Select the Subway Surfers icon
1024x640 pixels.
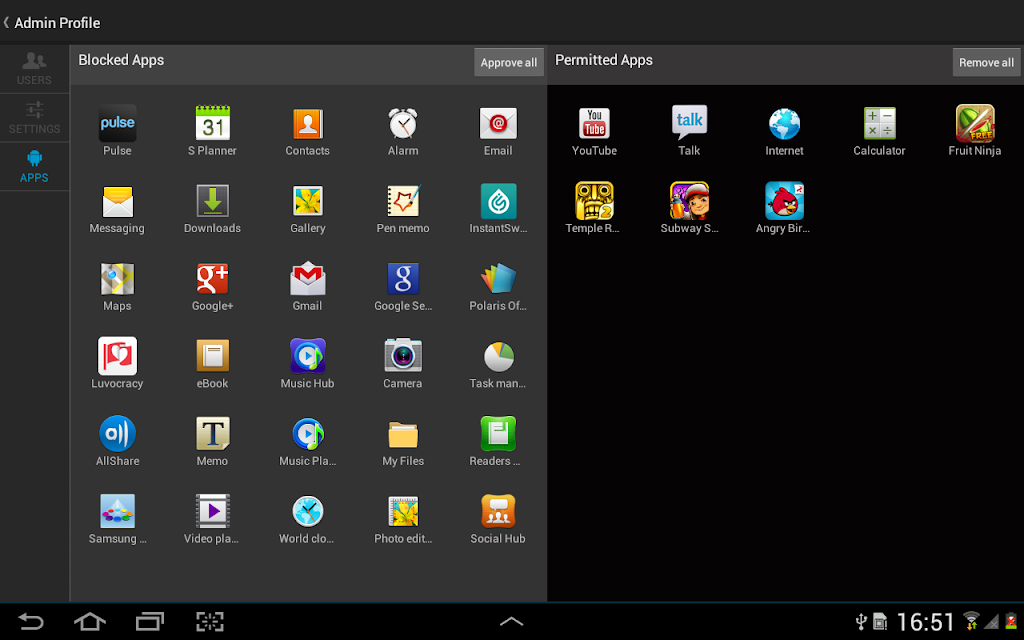690,201
